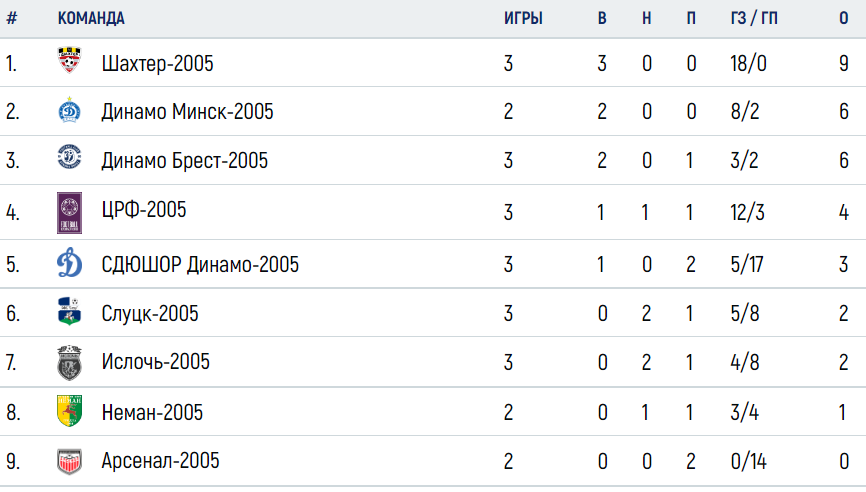Screen dimensions: 866x492
Task: Open the Арсенал-2005 team link
Action: click(x=160, y=461)
